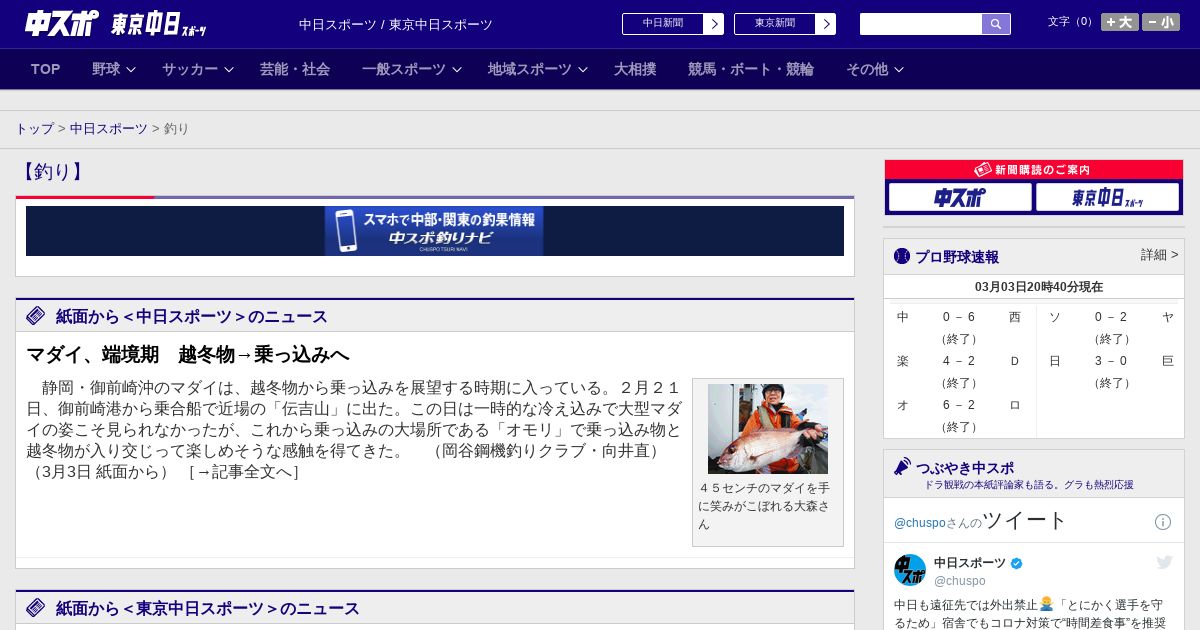
Task: Click the 中日スポーツ Twitter avatar
Action: pos(910,570)
